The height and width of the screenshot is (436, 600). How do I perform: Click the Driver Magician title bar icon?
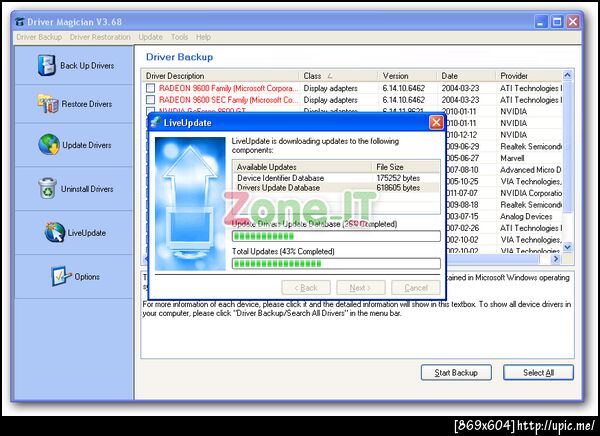coord(20,22)
